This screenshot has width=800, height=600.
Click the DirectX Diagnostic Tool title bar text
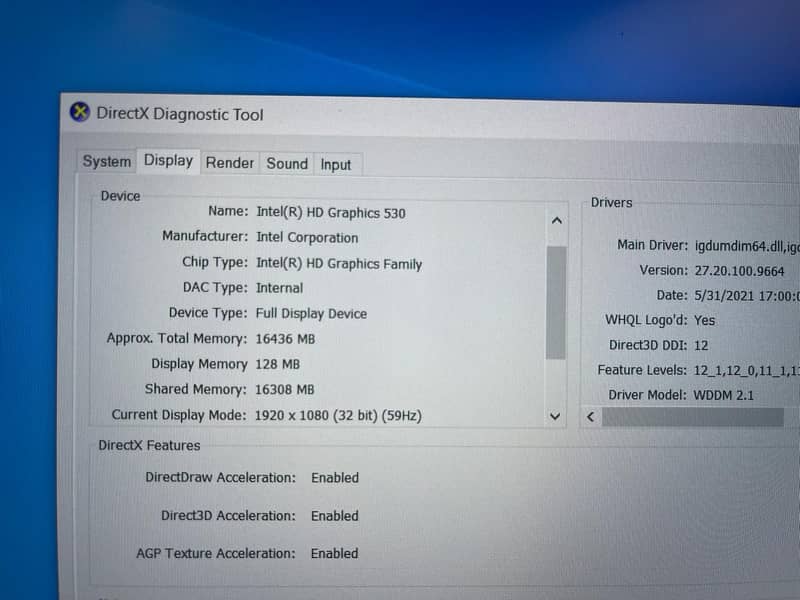click(180, 114)
